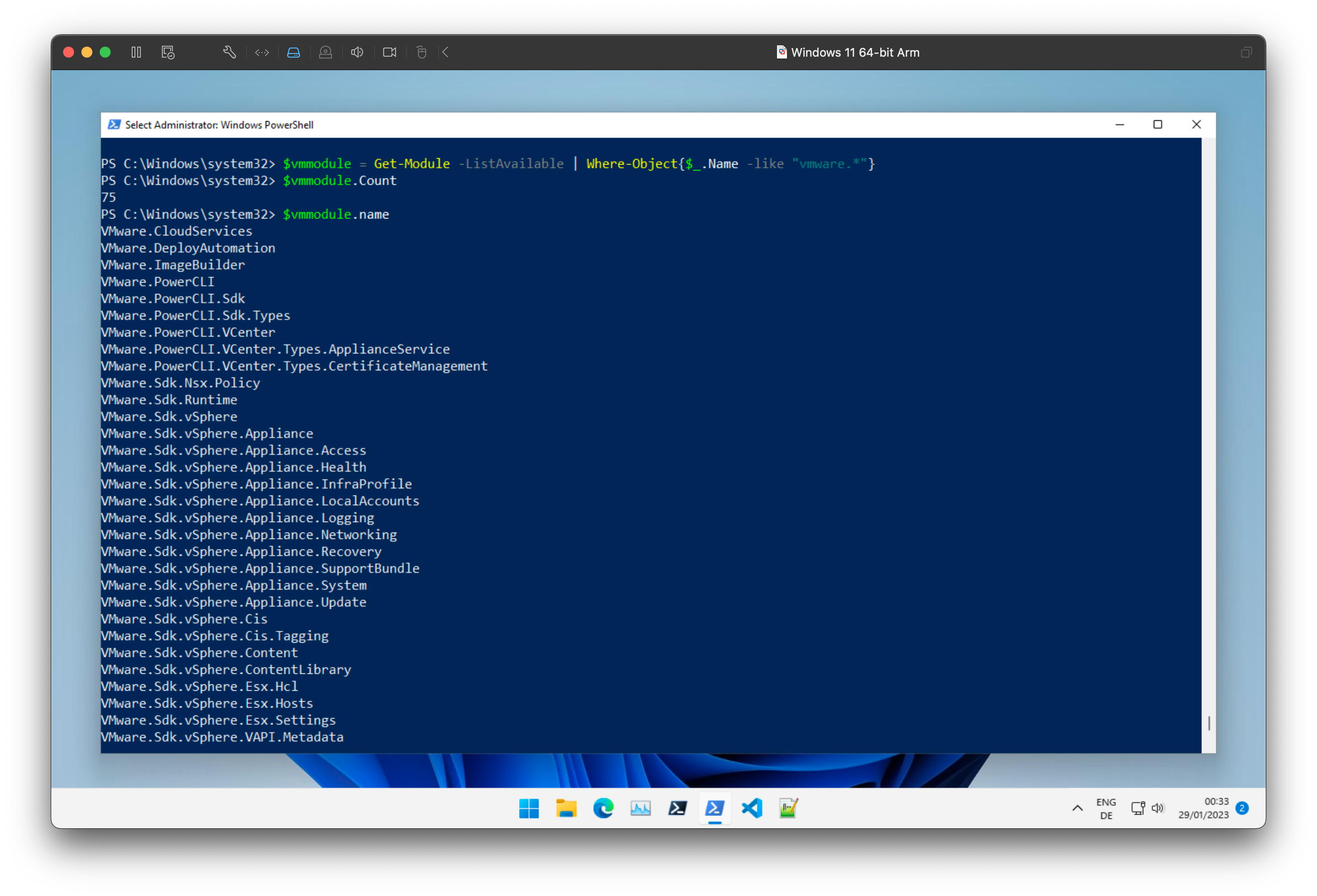Pause the VM using the pause icon

coord(136,52)
